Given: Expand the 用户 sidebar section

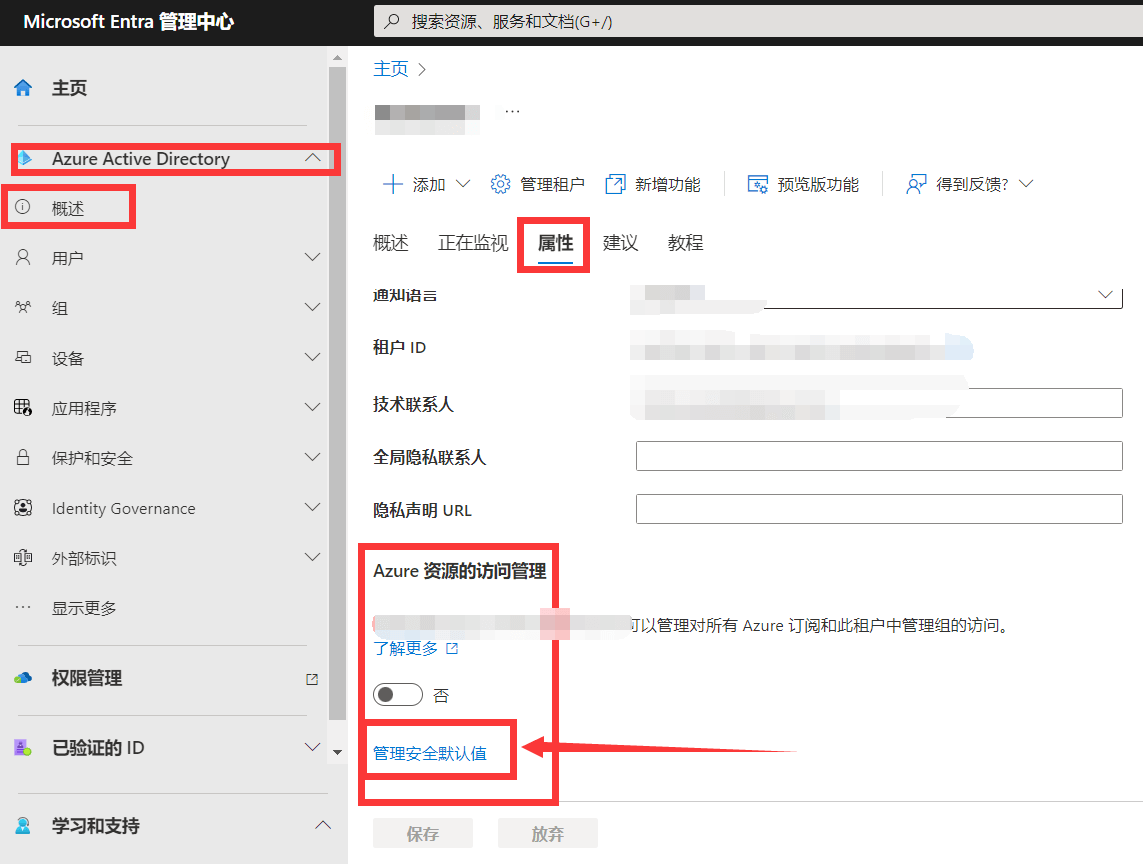Looking at the screenshot, I should pyautogui.click(x=312, y=258).
